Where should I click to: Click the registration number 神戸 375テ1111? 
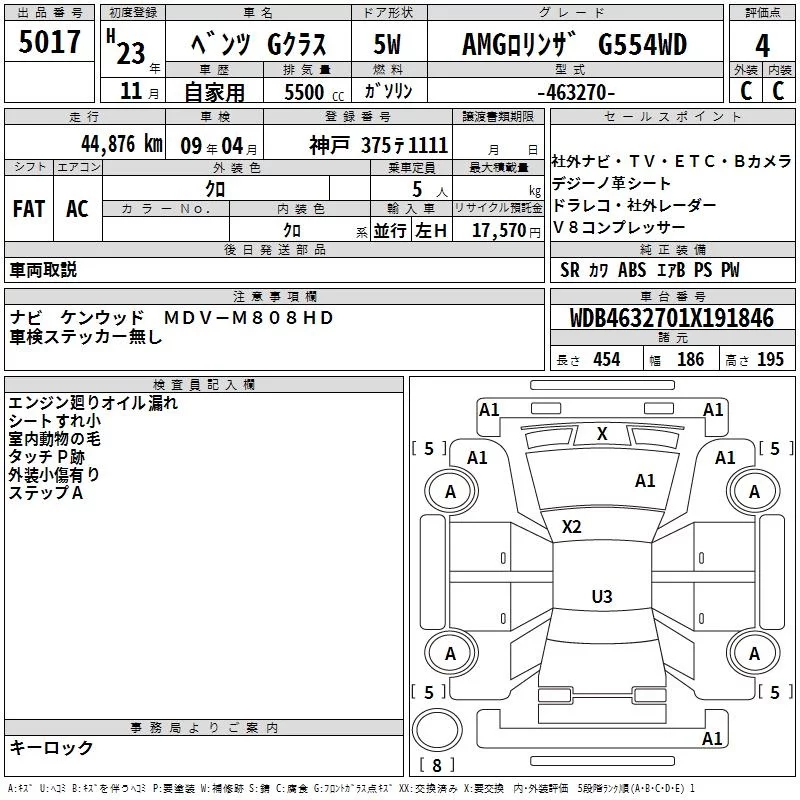click(378, 145)
